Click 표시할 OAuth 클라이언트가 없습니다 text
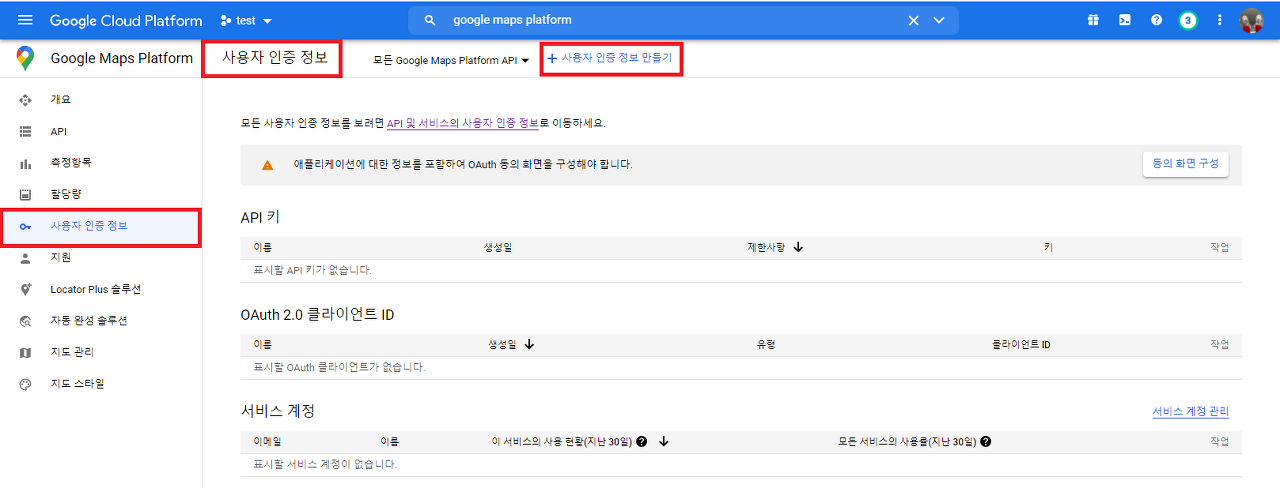This screenshot has width=1280, height=488. [x=339, y=367]
